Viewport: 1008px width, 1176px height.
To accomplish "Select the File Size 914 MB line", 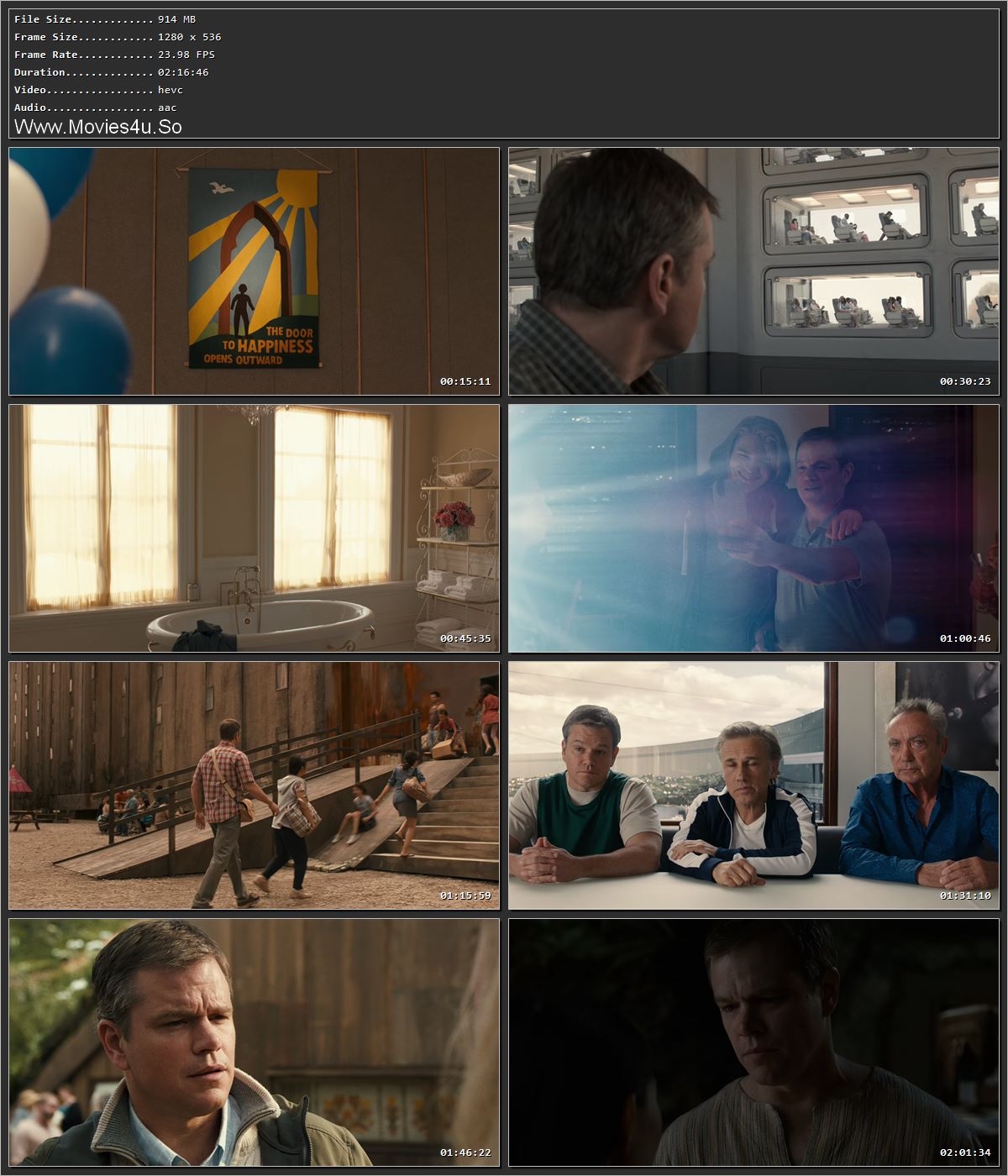I will 105,19.
